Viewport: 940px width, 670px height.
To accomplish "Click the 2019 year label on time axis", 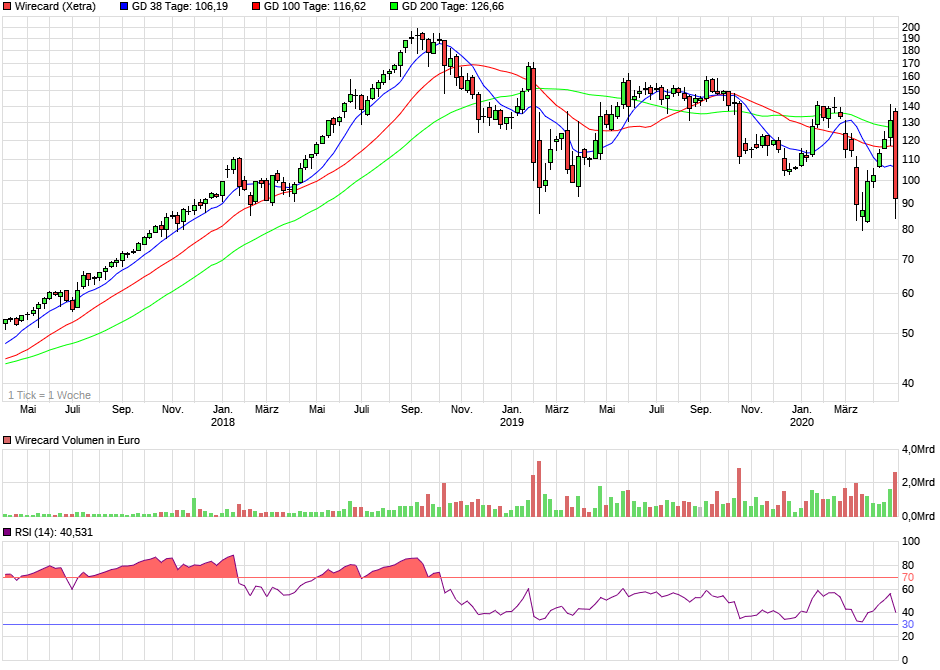I will [511, 422].
